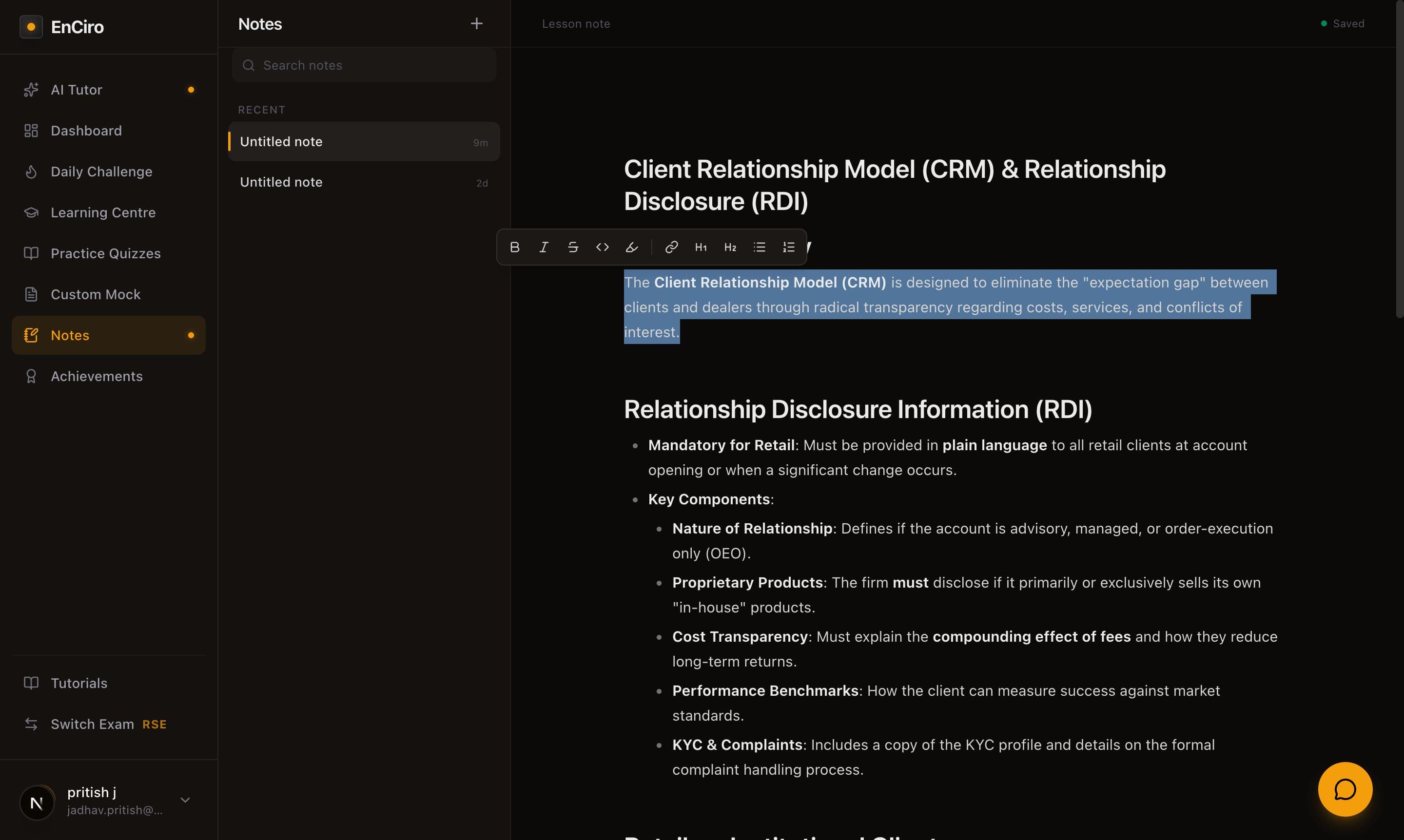Image resolution: width=1404 pixels, height=840 pixels.
Task: Click the 'Lesson note' breadcrumb label
Action: click(x=575, y=23)
